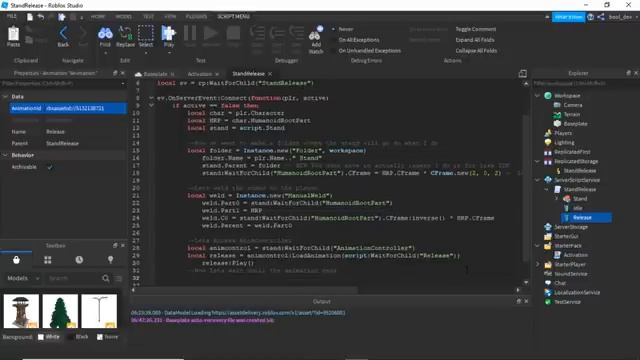Click the new file icon in quick access
Screen dimensions: 640x360
tap(30, 17)
